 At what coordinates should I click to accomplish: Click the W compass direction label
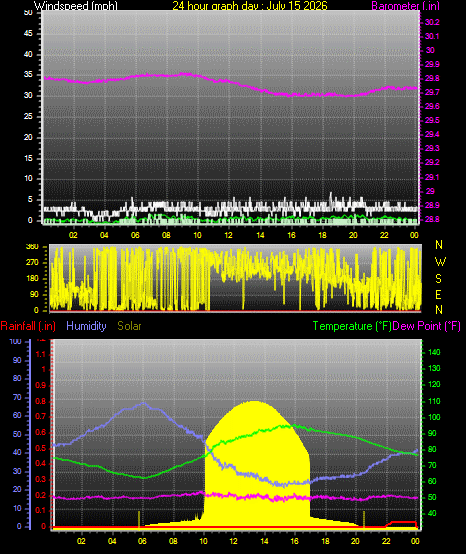pos(440,262)
